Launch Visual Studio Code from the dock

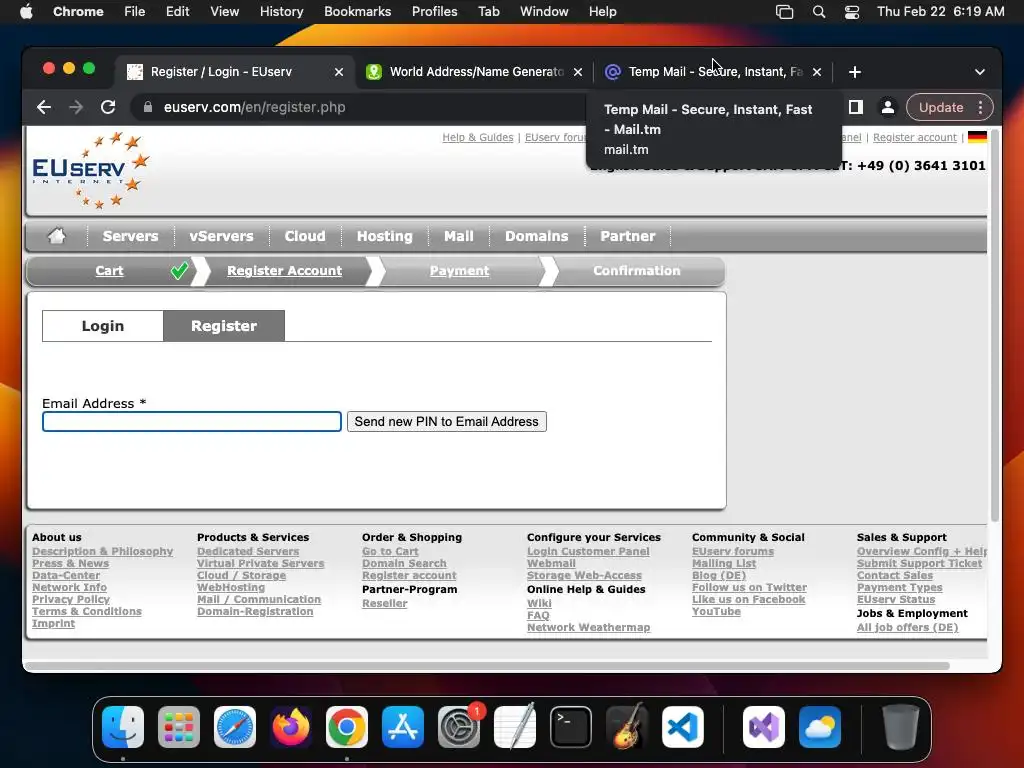(683, 727)
